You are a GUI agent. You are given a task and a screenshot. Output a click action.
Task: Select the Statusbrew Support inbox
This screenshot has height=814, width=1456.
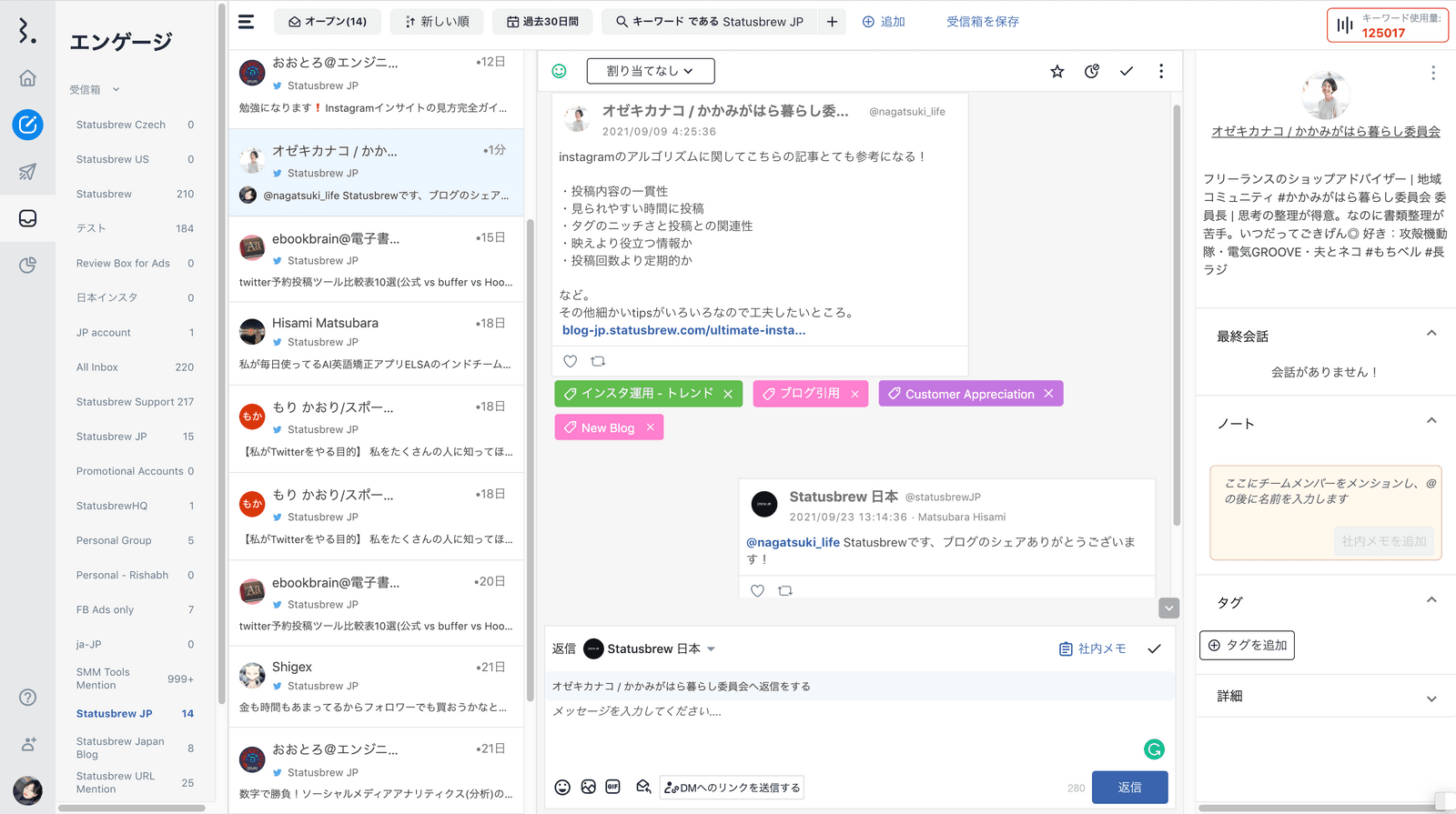point(134,402)
